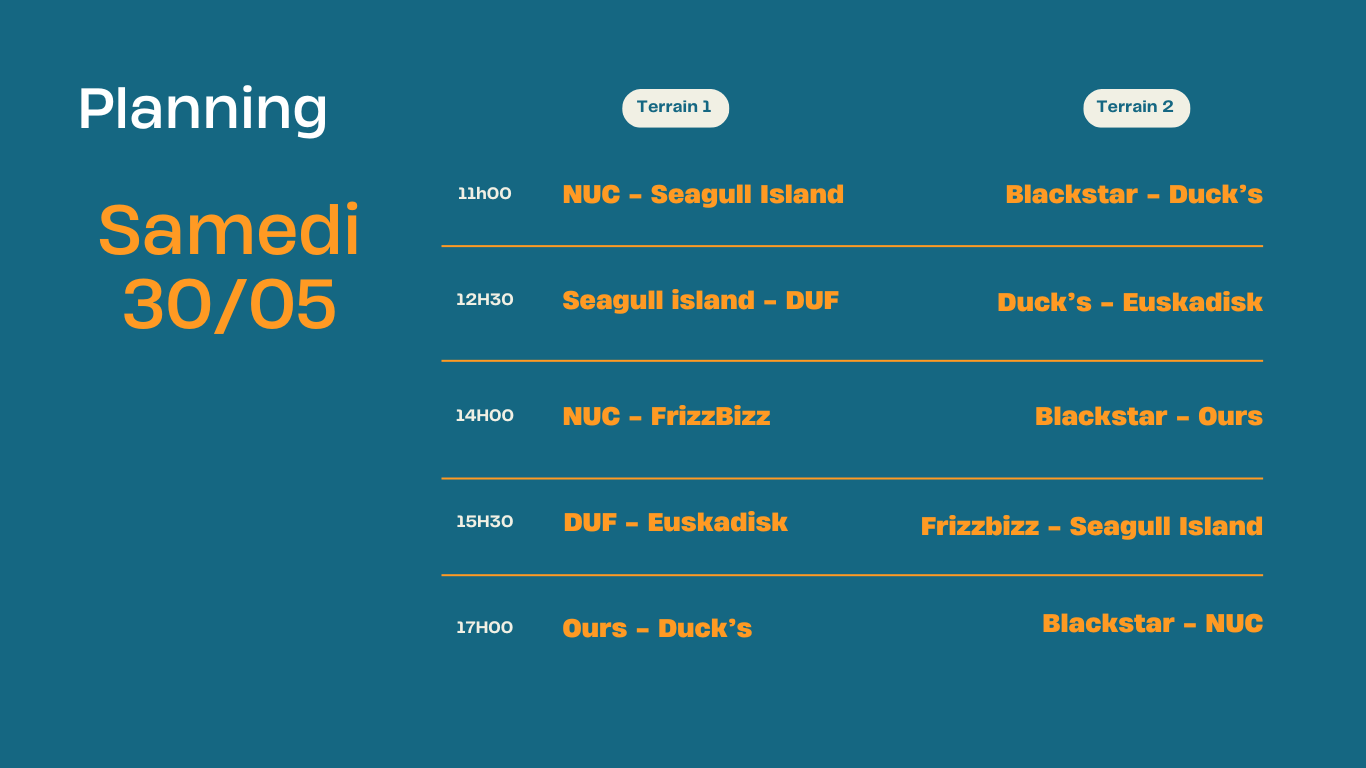1366x768 pixels.
Task: Click the Samedi 30/05 date heading
Action: click(x=229, y=268)
